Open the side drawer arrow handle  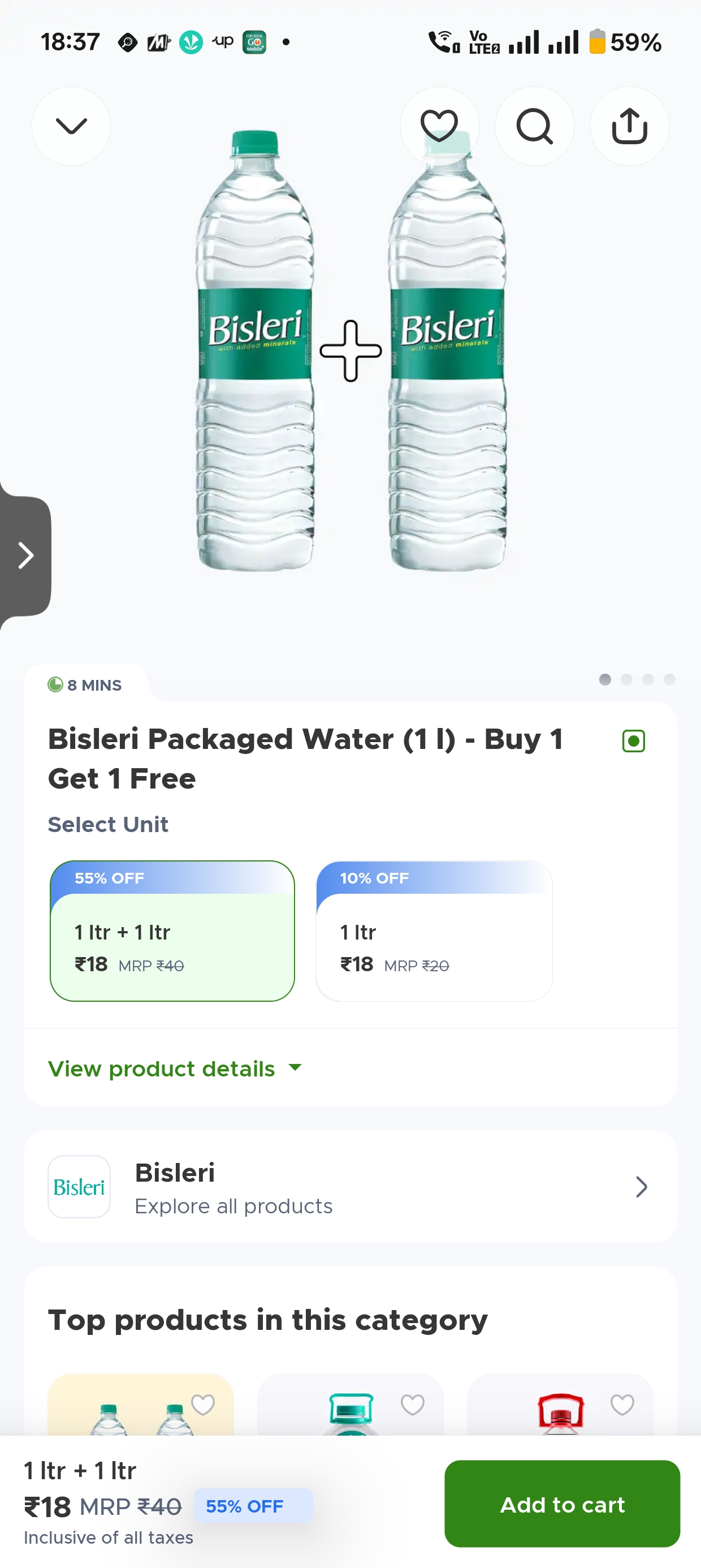[25, 555]
